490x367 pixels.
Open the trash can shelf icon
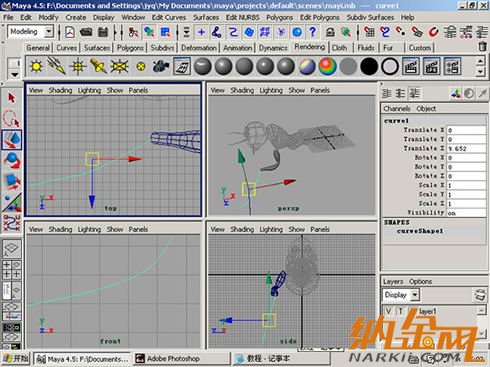(482, 47)
